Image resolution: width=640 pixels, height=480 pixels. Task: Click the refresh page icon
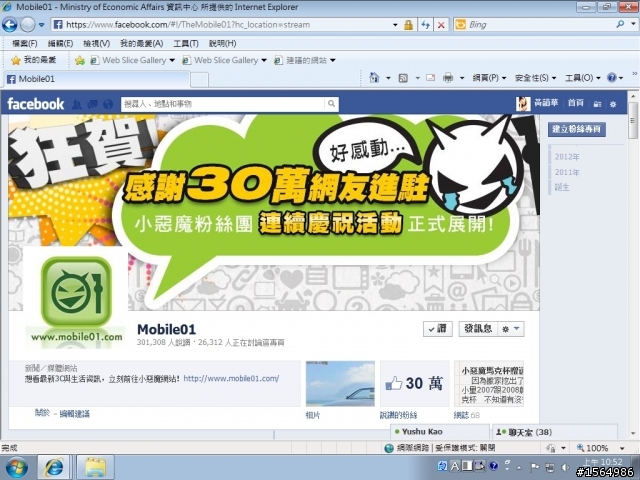[426, 25]
